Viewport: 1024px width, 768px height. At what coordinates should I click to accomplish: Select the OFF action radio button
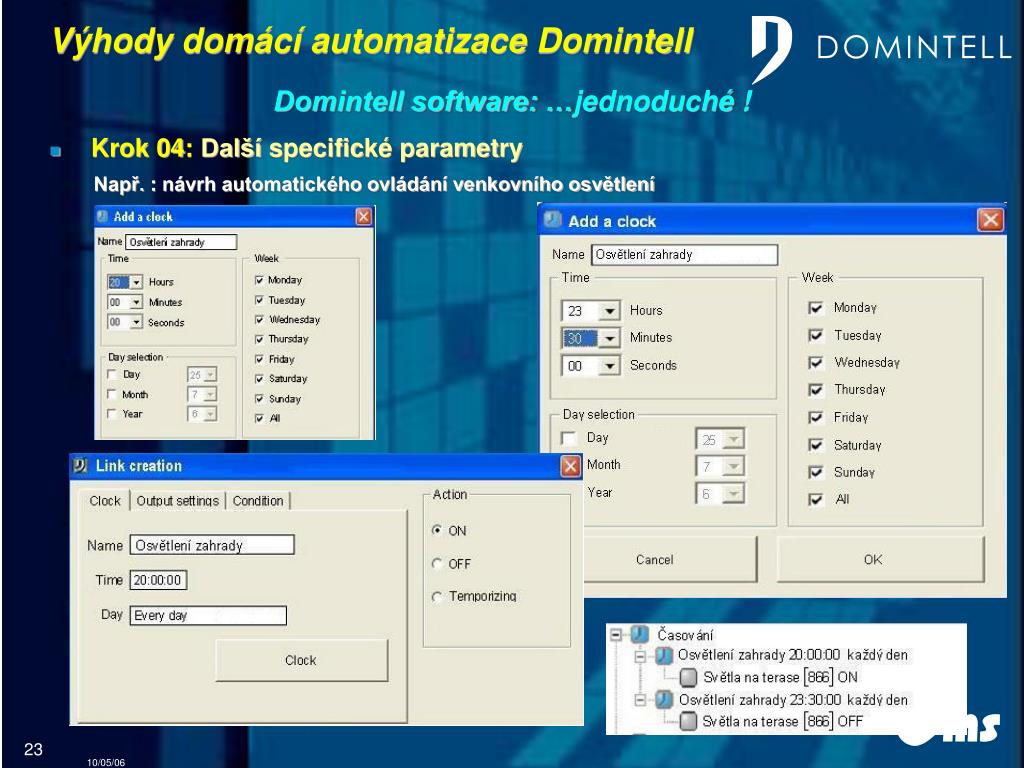click(x=437, y=564)
